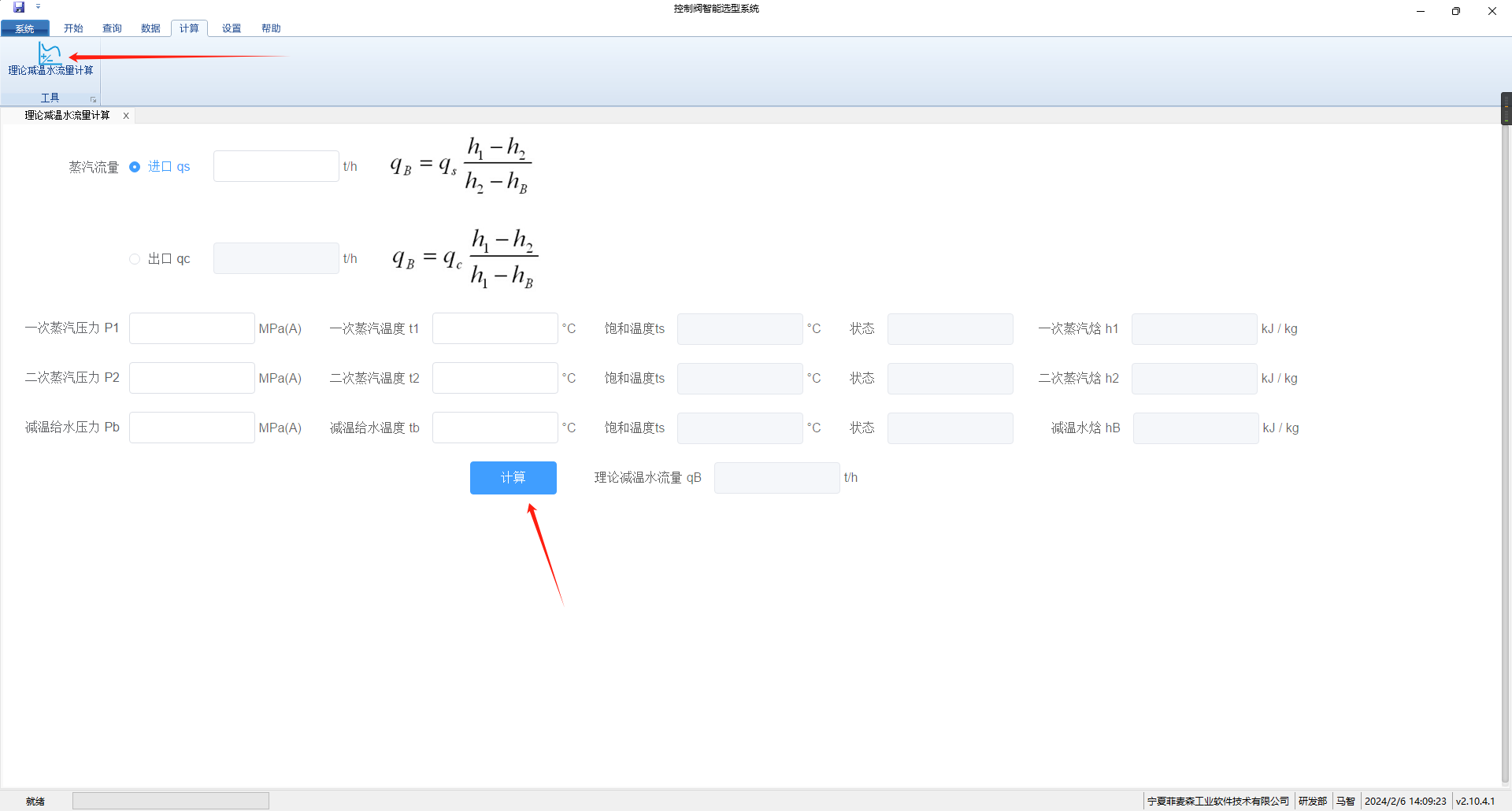The height and width of the screenshot is (811, 1512).
Task: Open the 系统 application menu
Action: [x=25, y=28]
